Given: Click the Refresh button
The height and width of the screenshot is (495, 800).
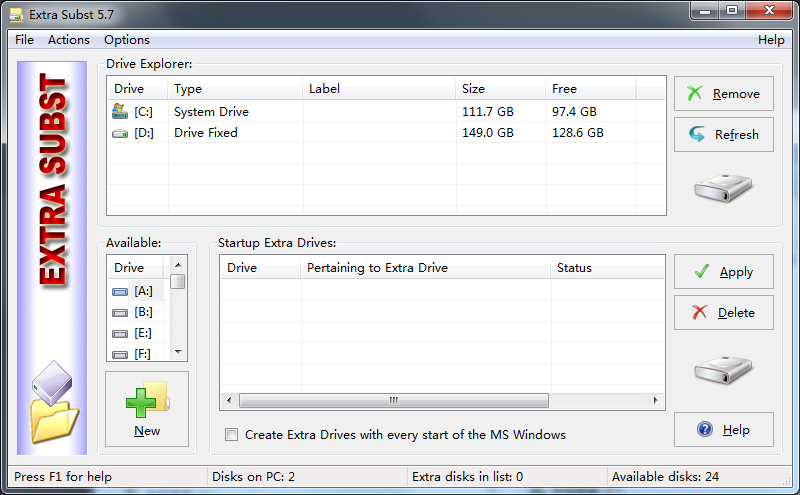Looking at the screenshot, I should click(723, 134).
